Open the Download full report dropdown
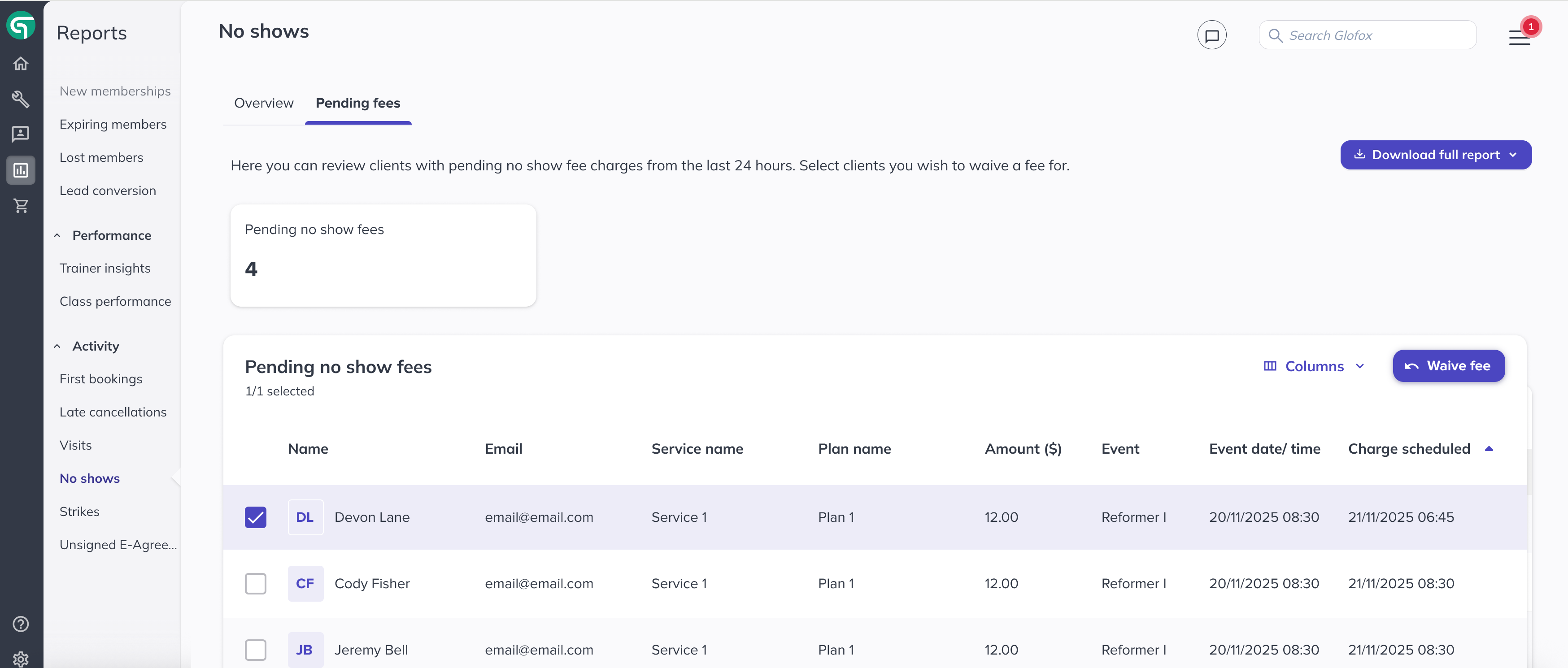The width and height of the screenshot is (1568, 668). coord(1435,155)
